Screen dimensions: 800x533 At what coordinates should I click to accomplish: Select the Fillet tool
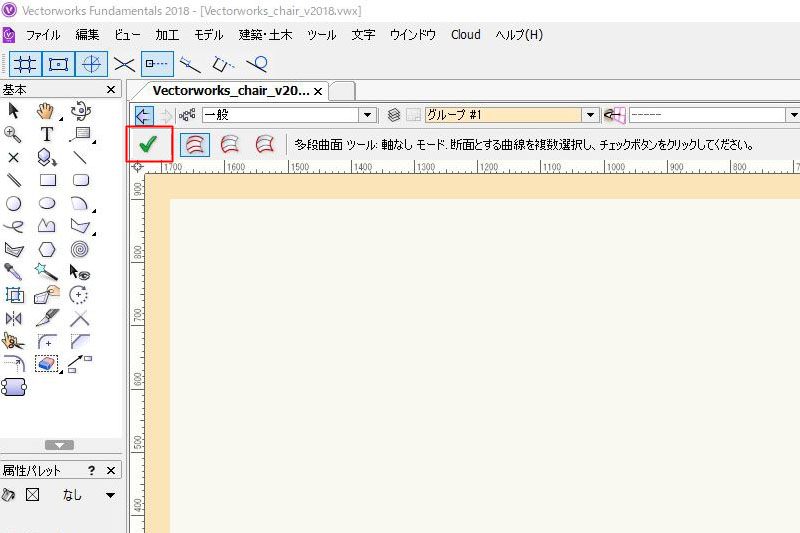click(x=47, y=341)
